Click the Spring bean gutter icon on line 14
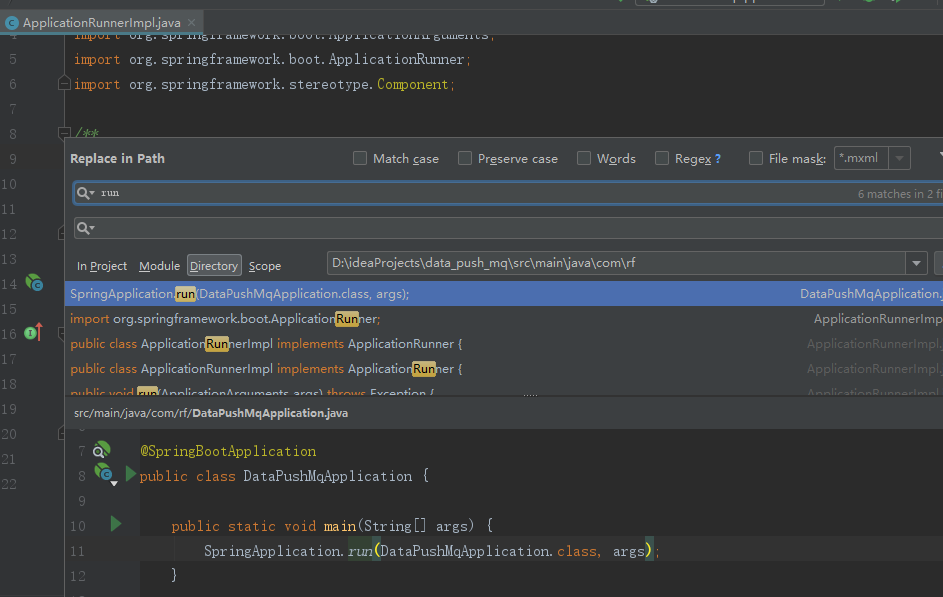The width and height of the screenshot is (943, 597). coord(34,283)
